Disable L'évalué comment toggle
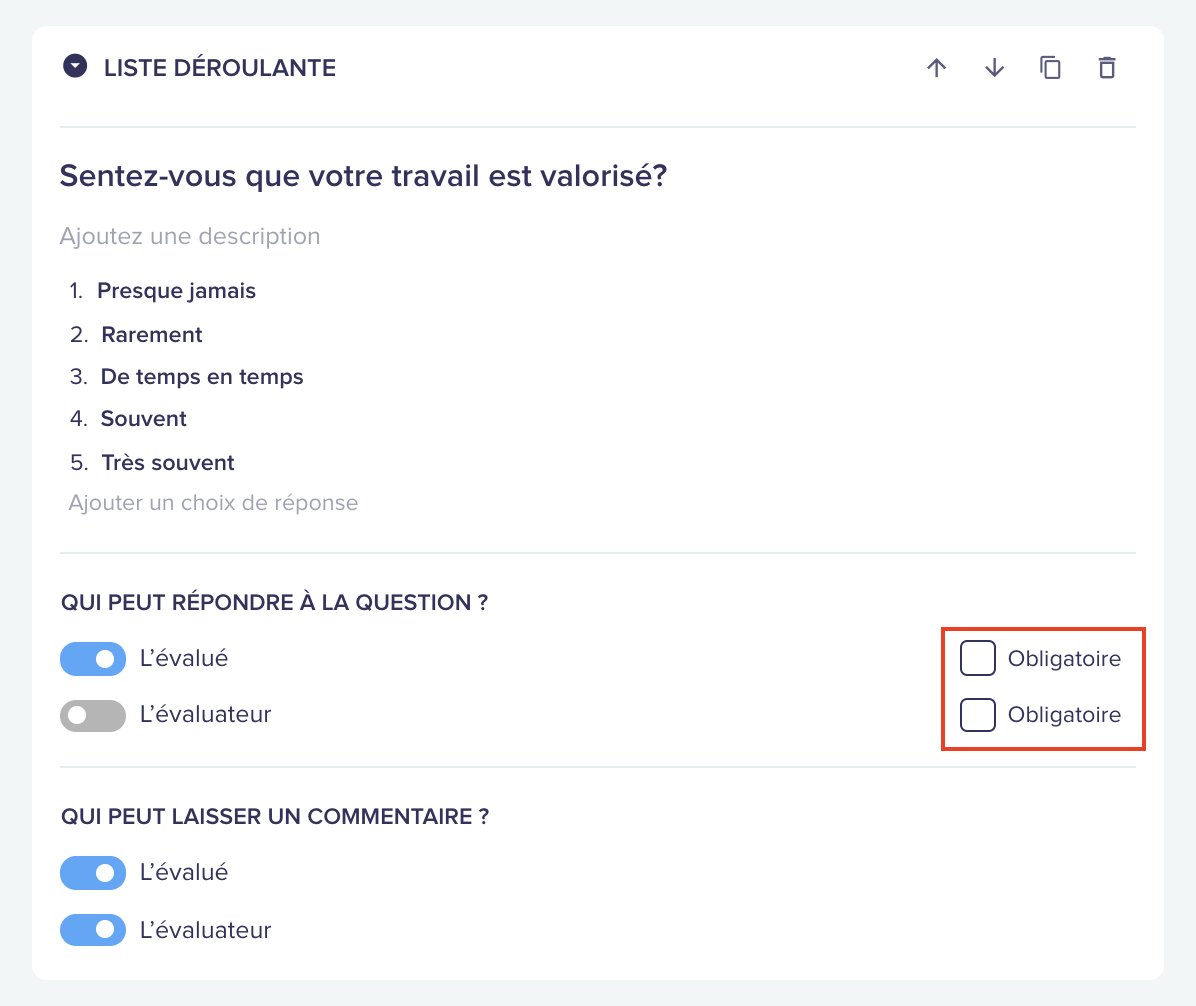This screenshot has height=1006, width=1196. (93, 873)
